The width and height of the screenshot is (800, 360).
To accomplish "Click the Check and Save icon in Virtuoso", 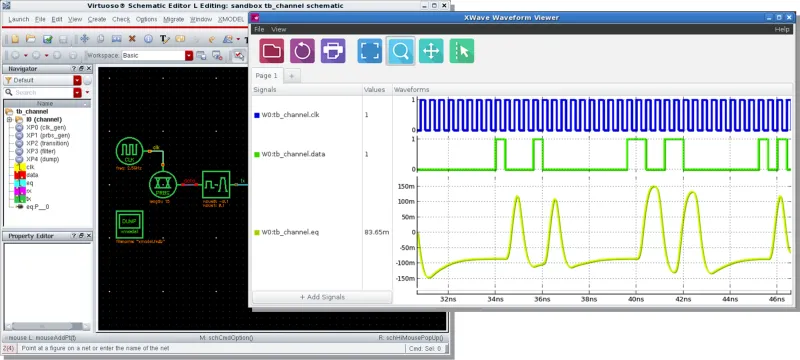I will point(48,39).
